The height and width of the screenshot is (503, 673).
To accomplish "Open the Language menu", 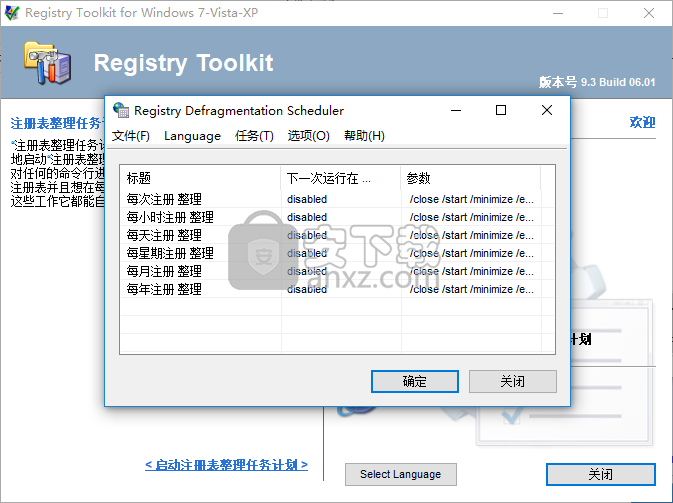I will (192, 136).
